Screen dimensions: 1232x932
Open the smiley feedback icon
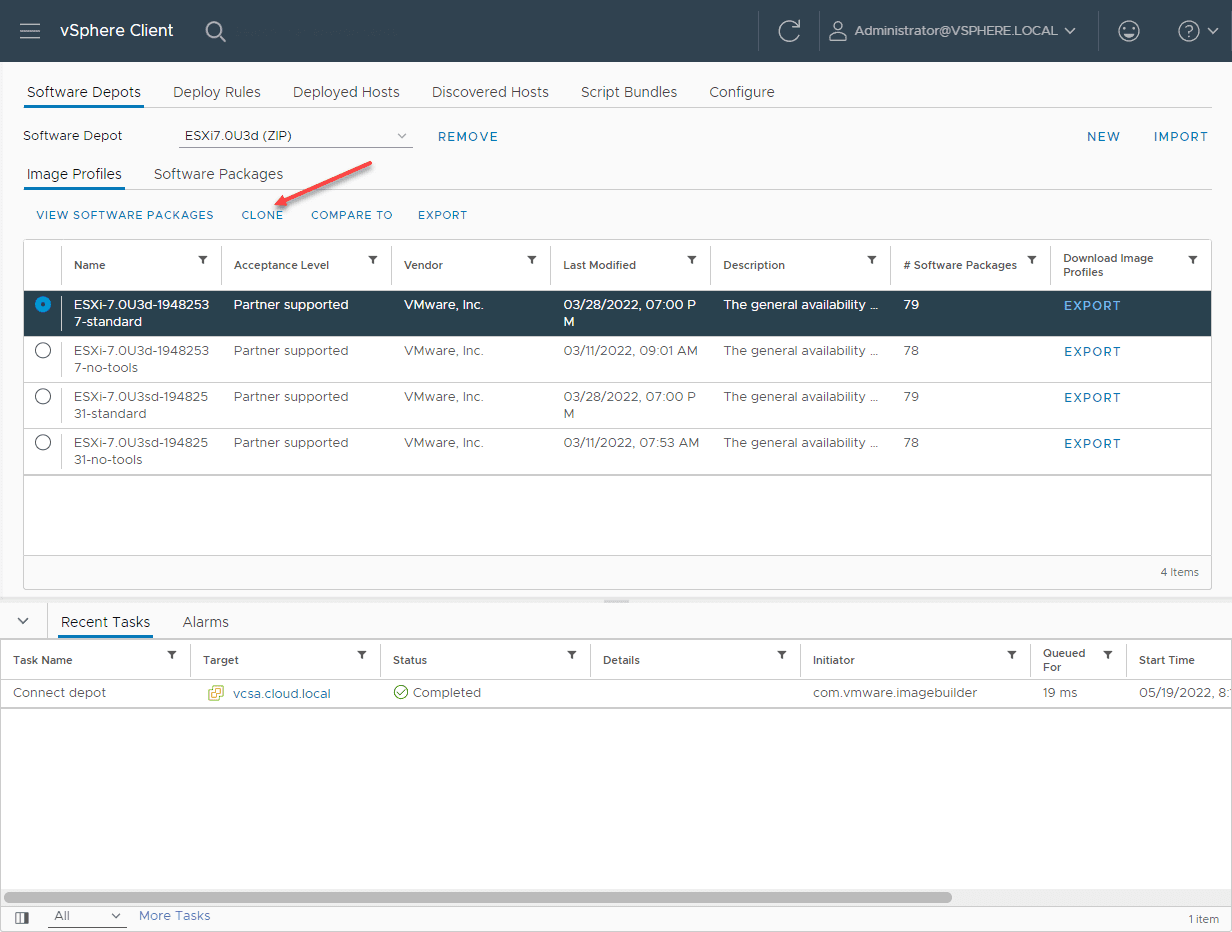[1128, 31]
